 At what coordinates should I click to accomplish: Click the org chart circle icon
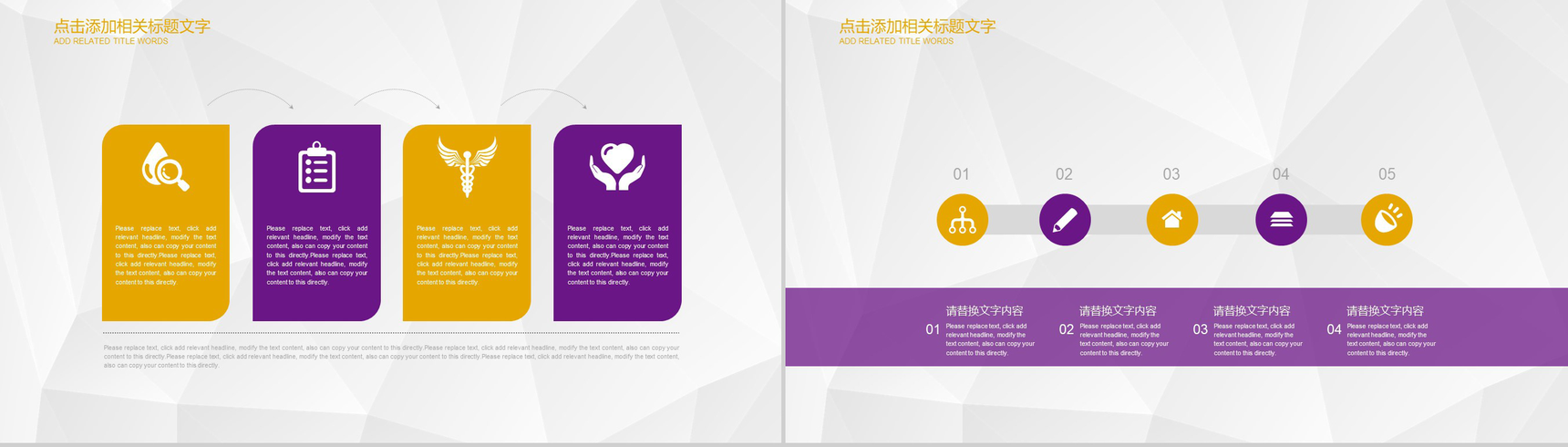pyautogui.click(x=962, y=220)
